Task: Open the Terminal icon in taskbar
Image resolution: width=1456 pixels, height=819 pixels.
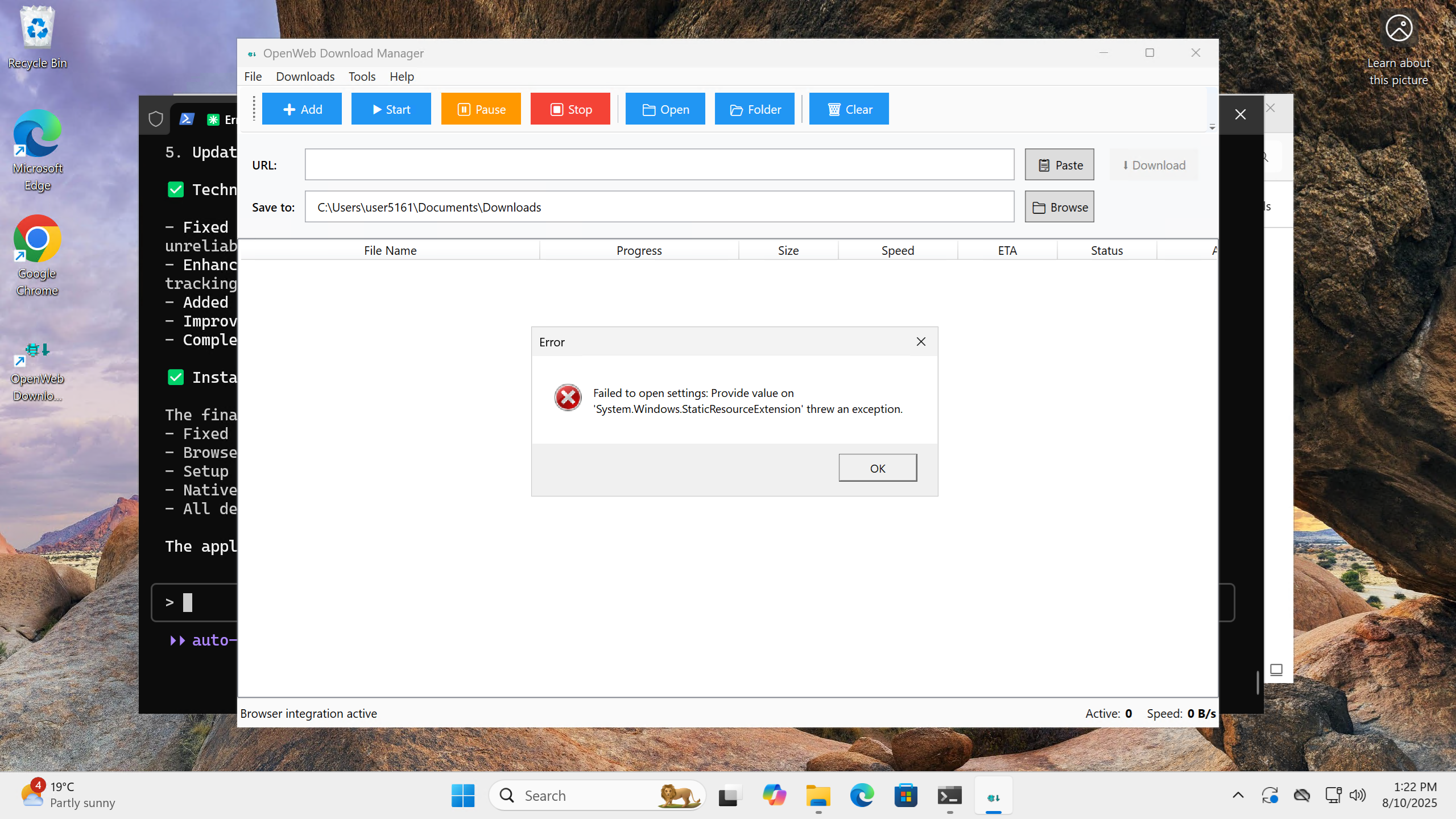Action: point(949,795)
